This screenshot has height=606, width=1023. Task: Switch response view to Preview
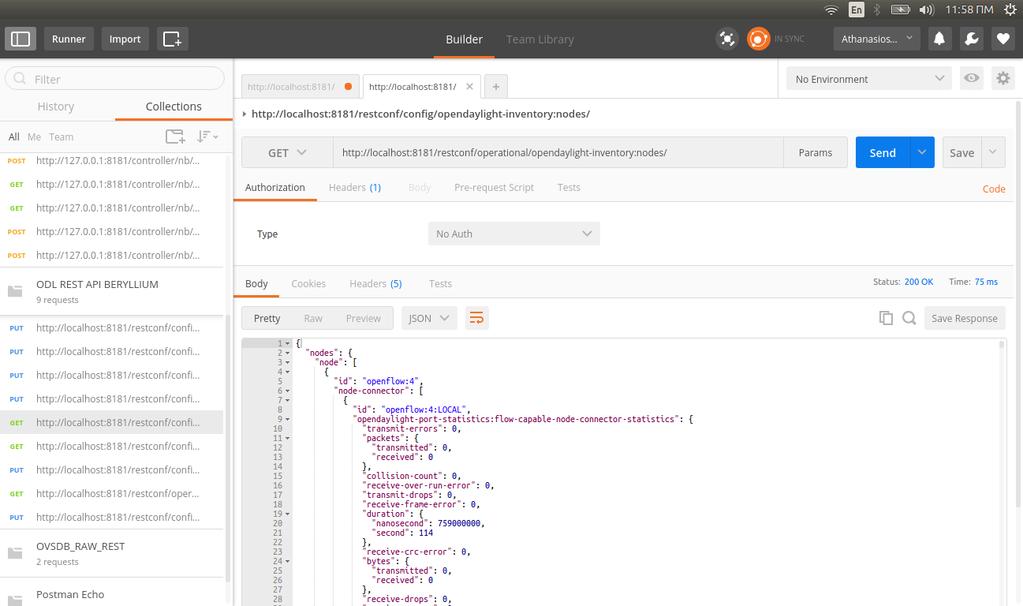point(363,318)
